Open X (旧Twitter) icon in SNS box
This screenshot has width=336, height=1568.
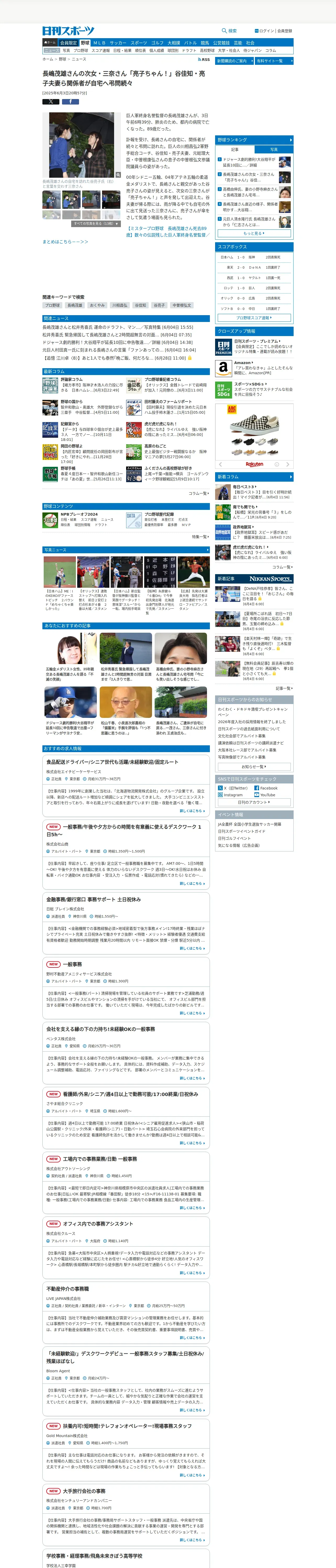pos(221,788)
